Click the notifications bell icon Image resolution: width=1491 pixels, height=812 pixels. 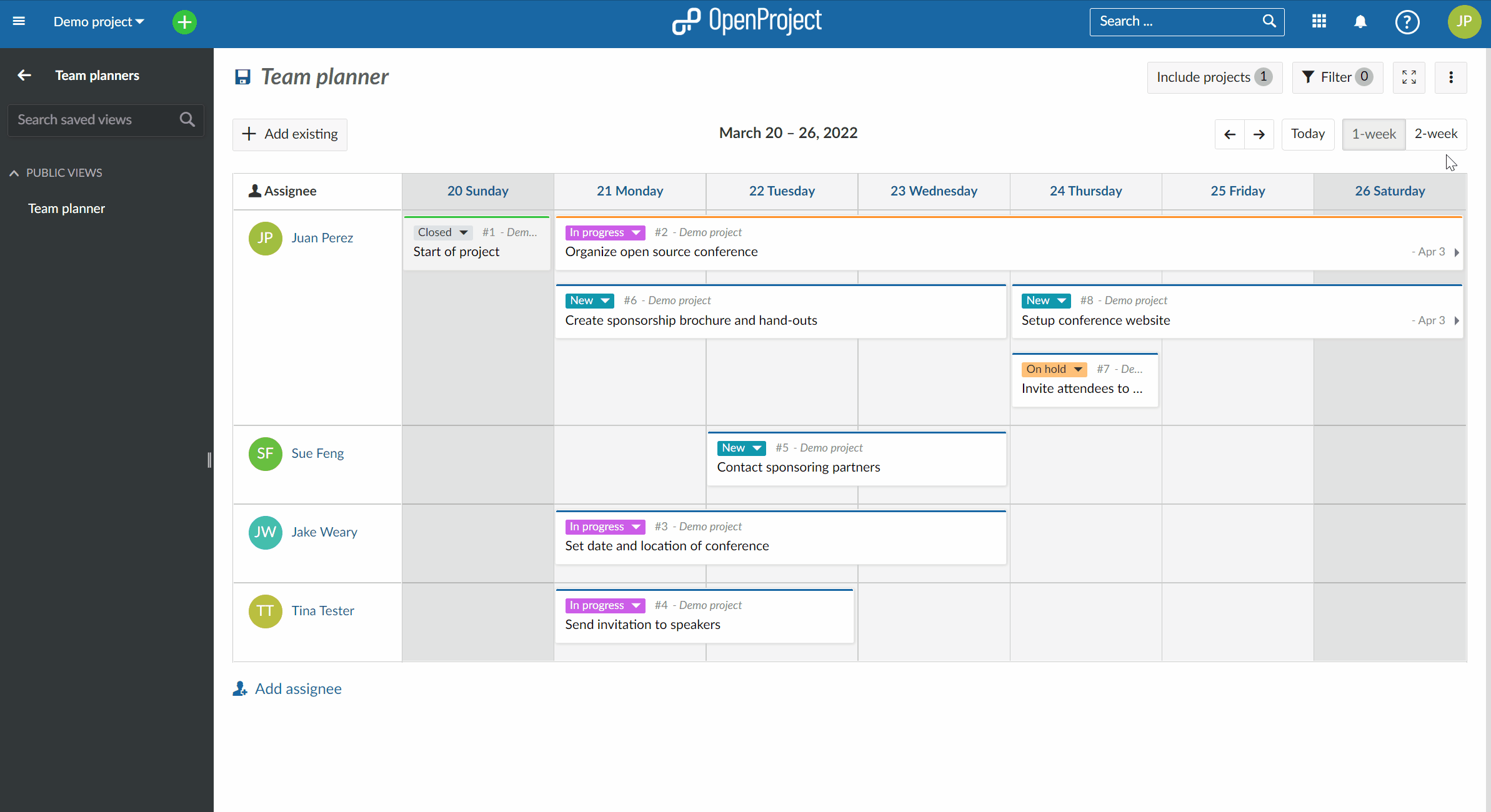coord(1360,20)
